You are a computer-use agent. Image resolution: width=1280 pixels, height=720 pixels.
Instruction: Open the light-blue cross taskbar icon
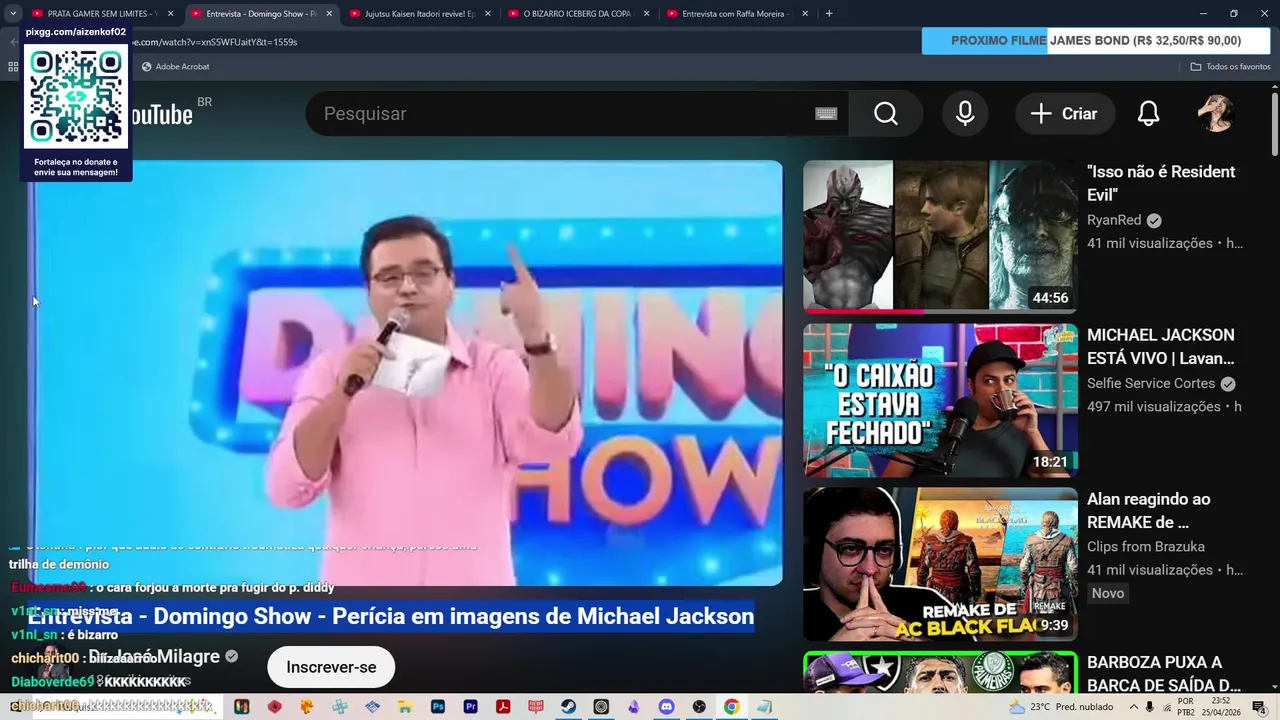pyautogui.click(x=340, y=707)
